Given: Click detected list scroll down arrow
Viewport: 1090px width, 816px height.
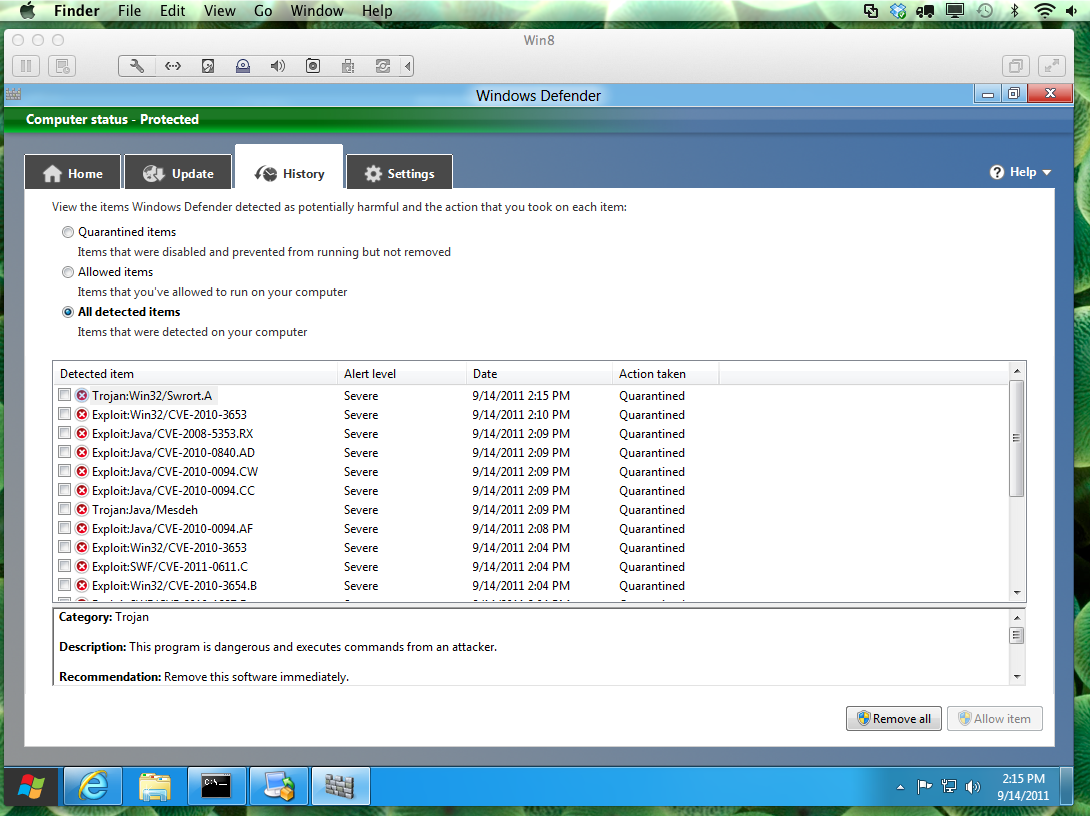Looking at the screenshot, I should point(1017,593).
